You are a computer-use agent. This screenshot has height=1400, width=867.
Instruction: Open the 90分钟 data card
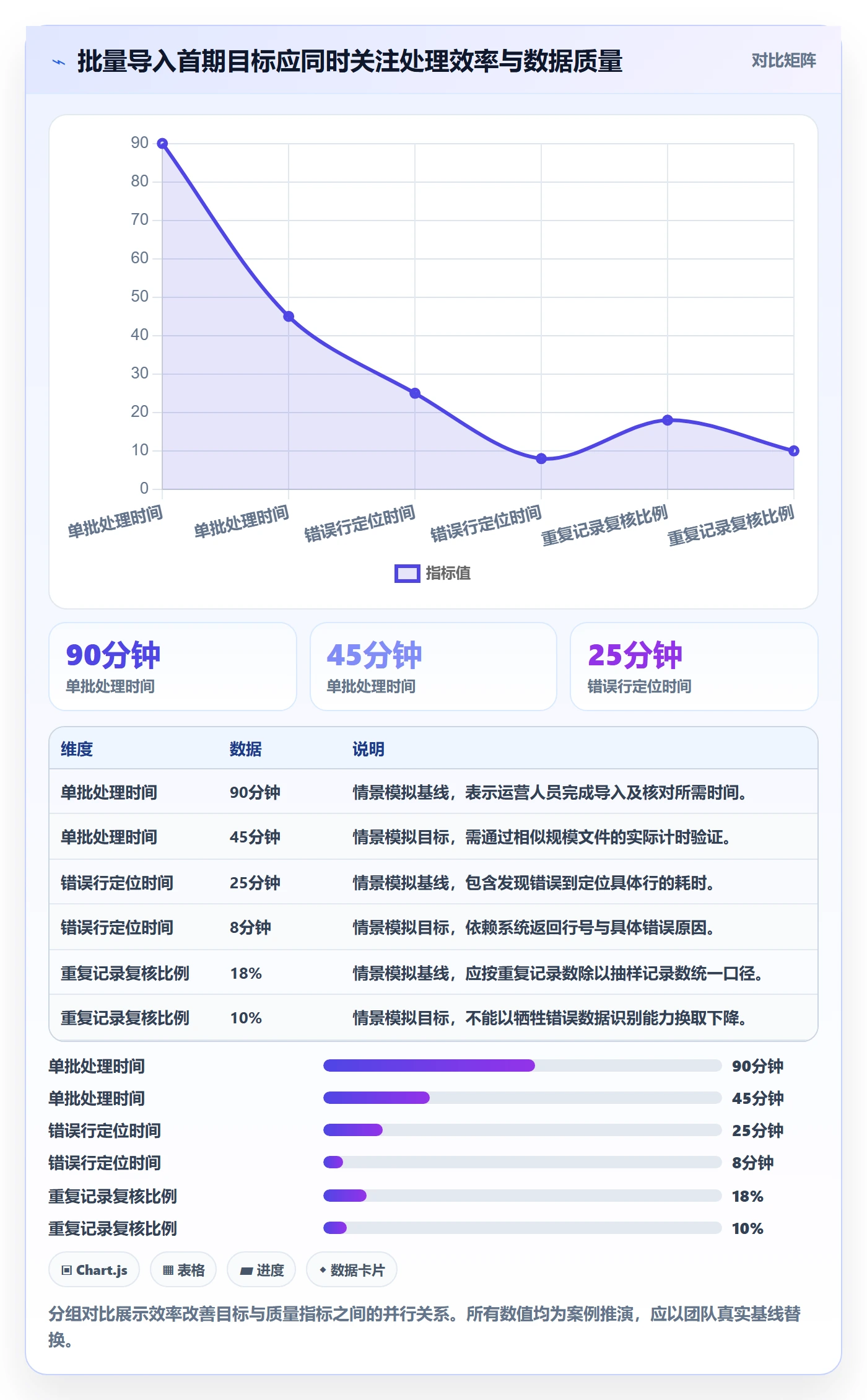click(x=173, y=667)
